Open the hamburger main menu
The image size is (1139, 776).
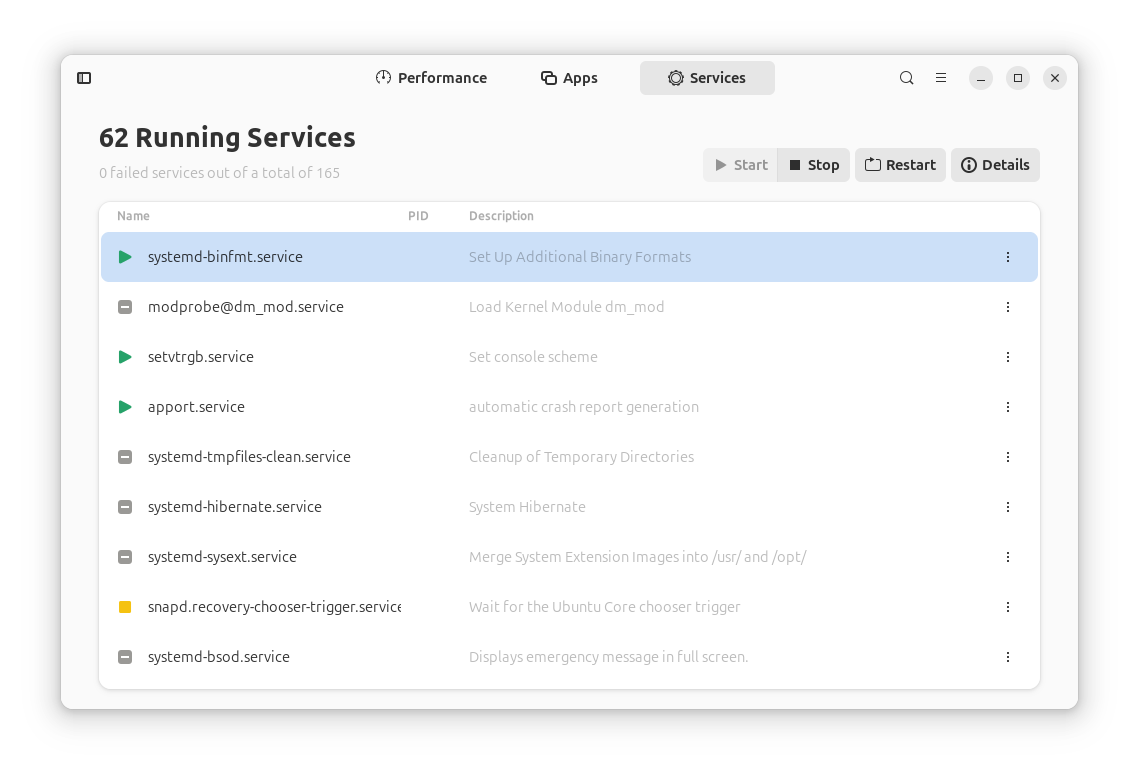tap(941, 78)
